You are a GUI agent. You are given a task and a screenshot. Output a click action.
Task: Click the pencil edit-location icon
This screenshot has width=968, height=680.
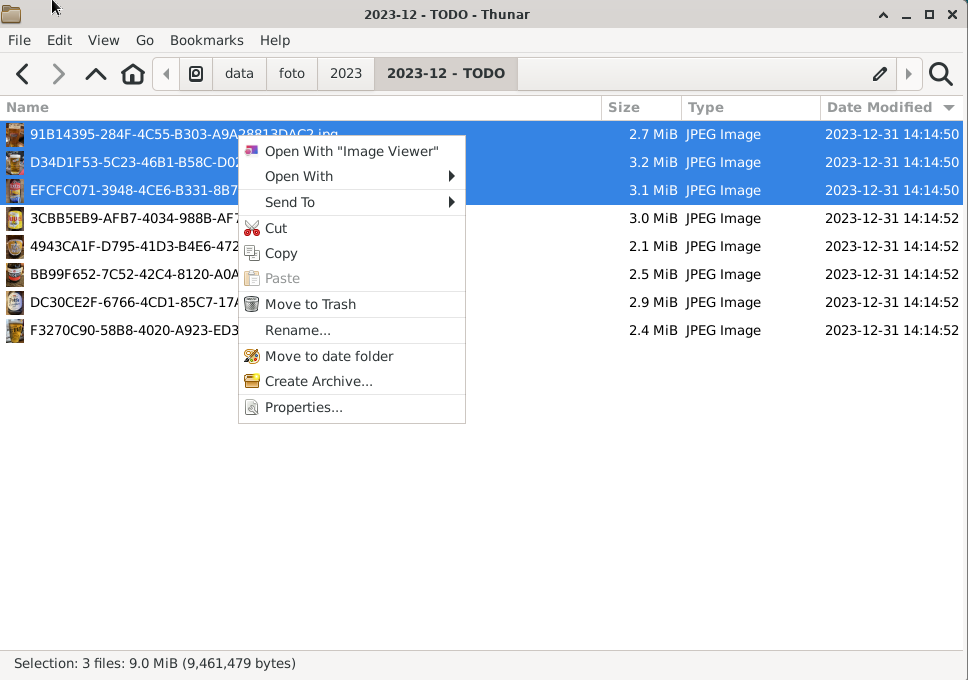tap(880, 74)
